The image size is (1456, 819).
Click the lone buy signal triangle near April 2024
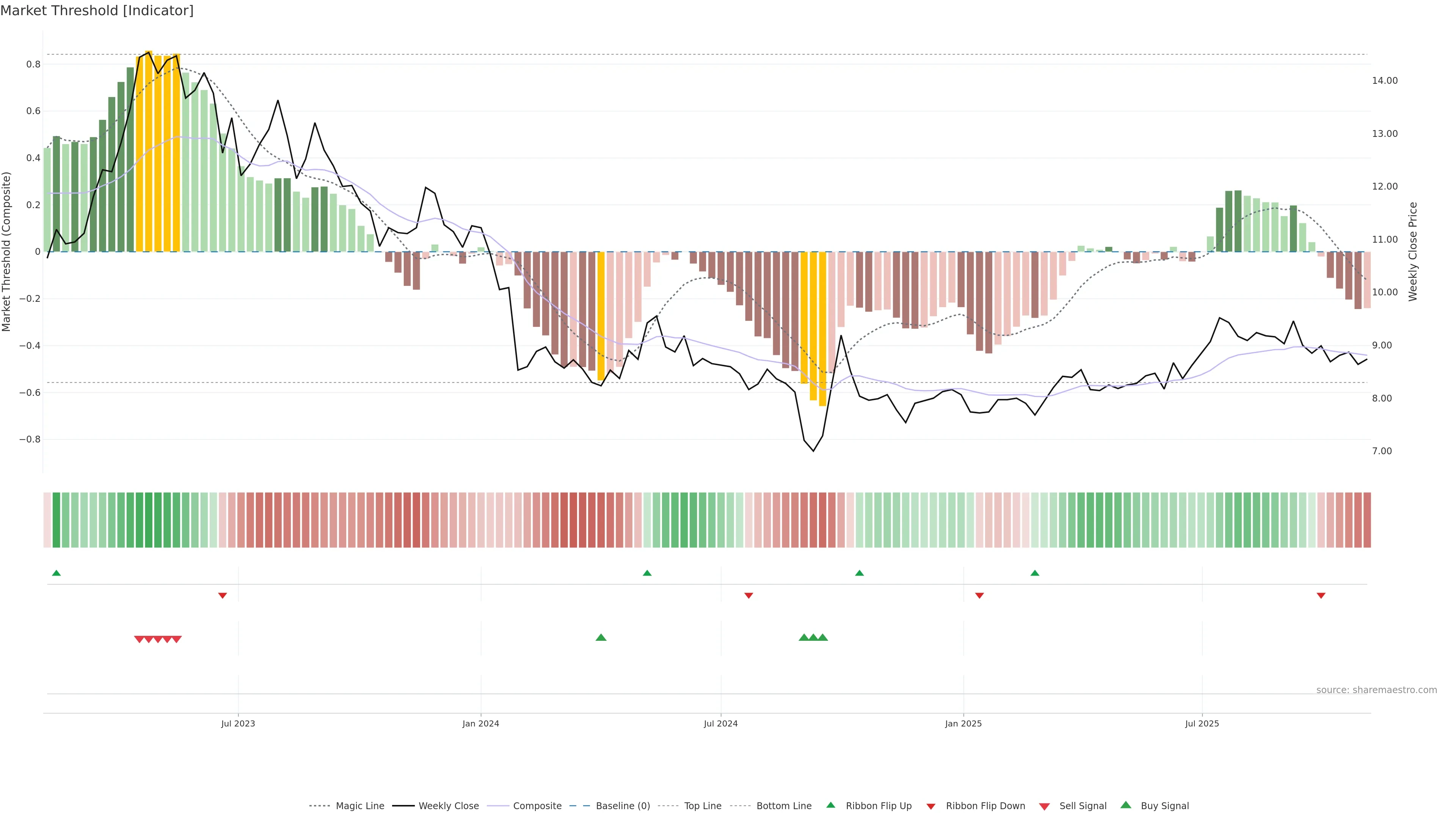point(601,637)
